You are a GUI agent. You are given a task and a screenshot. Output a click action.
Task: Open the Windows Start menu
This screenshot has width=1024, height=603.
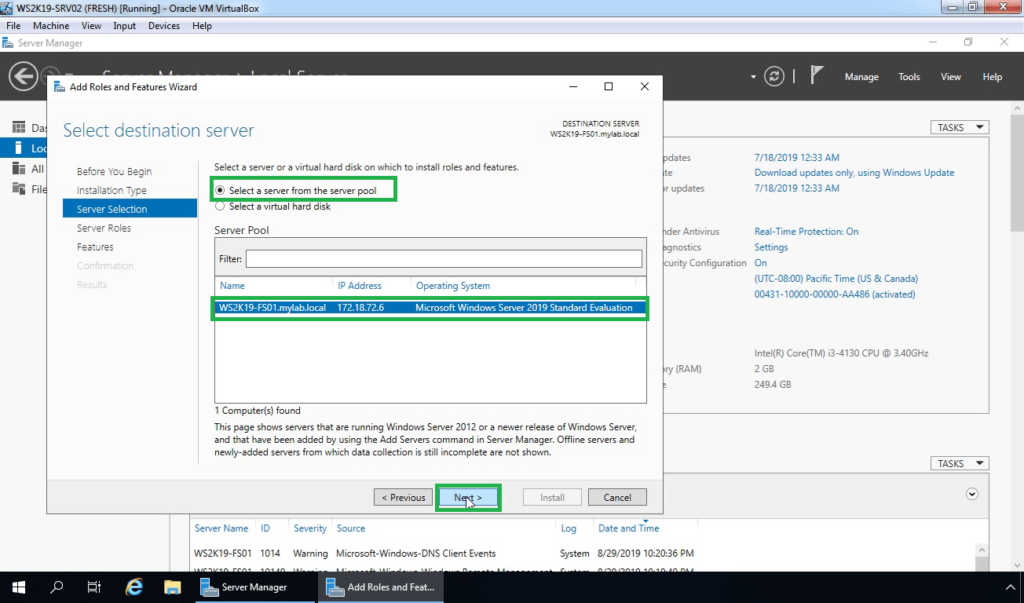[x=18, y=587]
